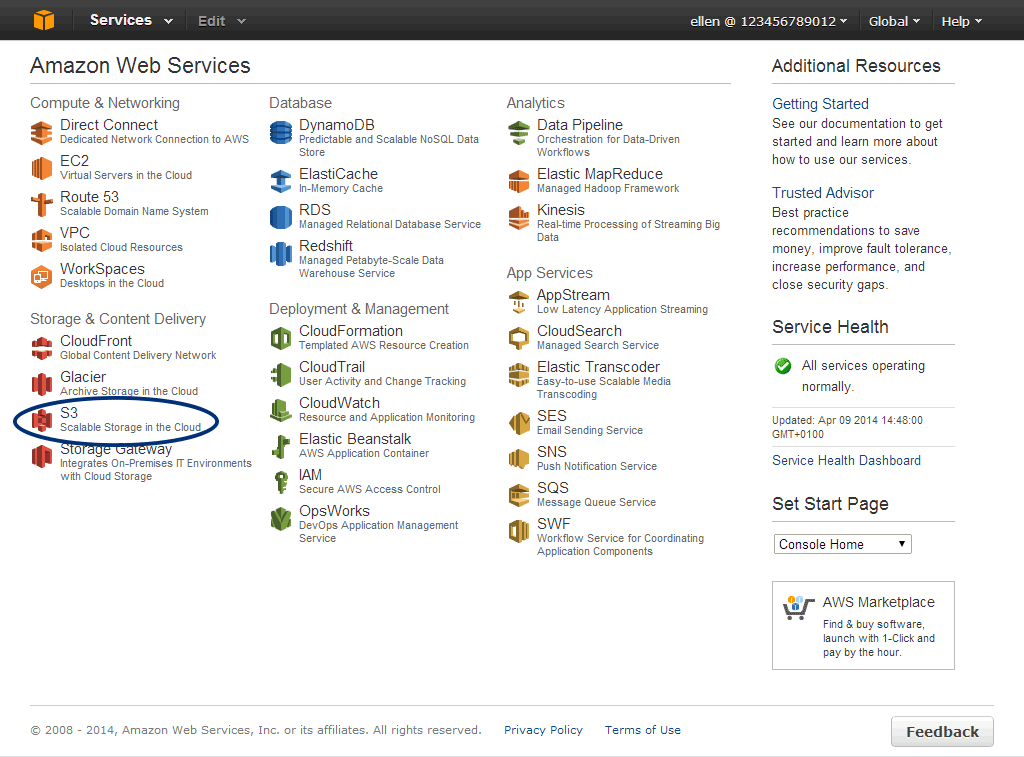The width and height of the screenshot is (1024, 757).
Task: Open the CloudWatch service icon
Action: (281, 410)
